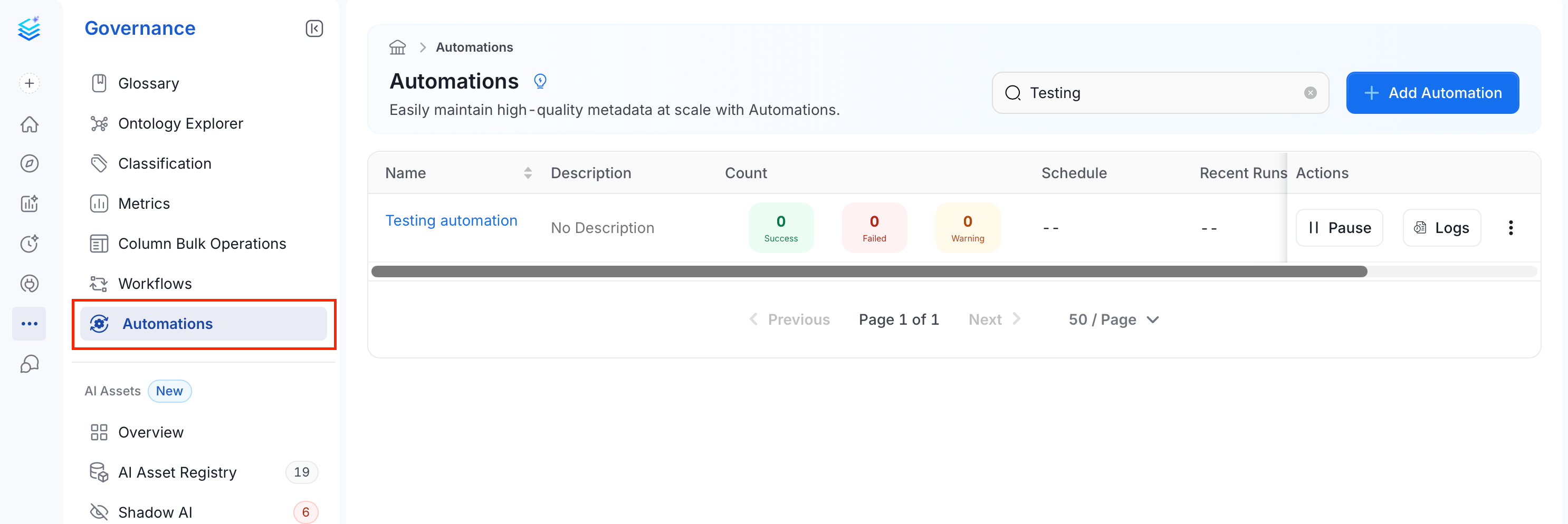This screenshot has height=524, width=1568.
Task: Open Shadow AI label
Action: [x=155, y=512]
